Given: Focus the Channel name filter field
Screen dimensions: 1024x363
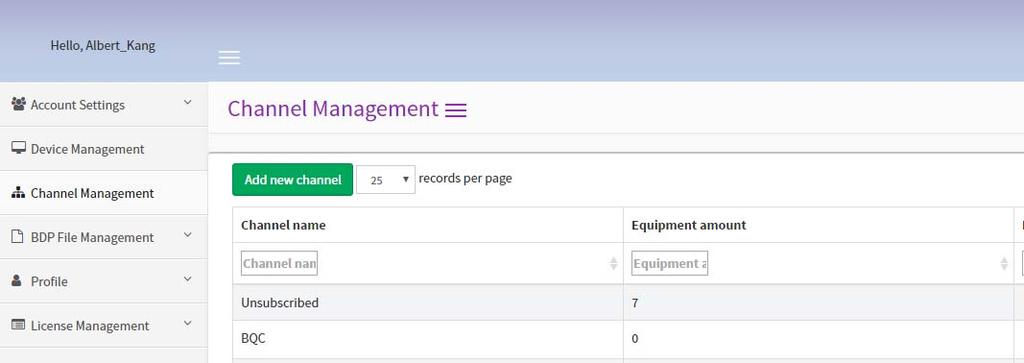Looking at the screenshot, I should point(280,264).
